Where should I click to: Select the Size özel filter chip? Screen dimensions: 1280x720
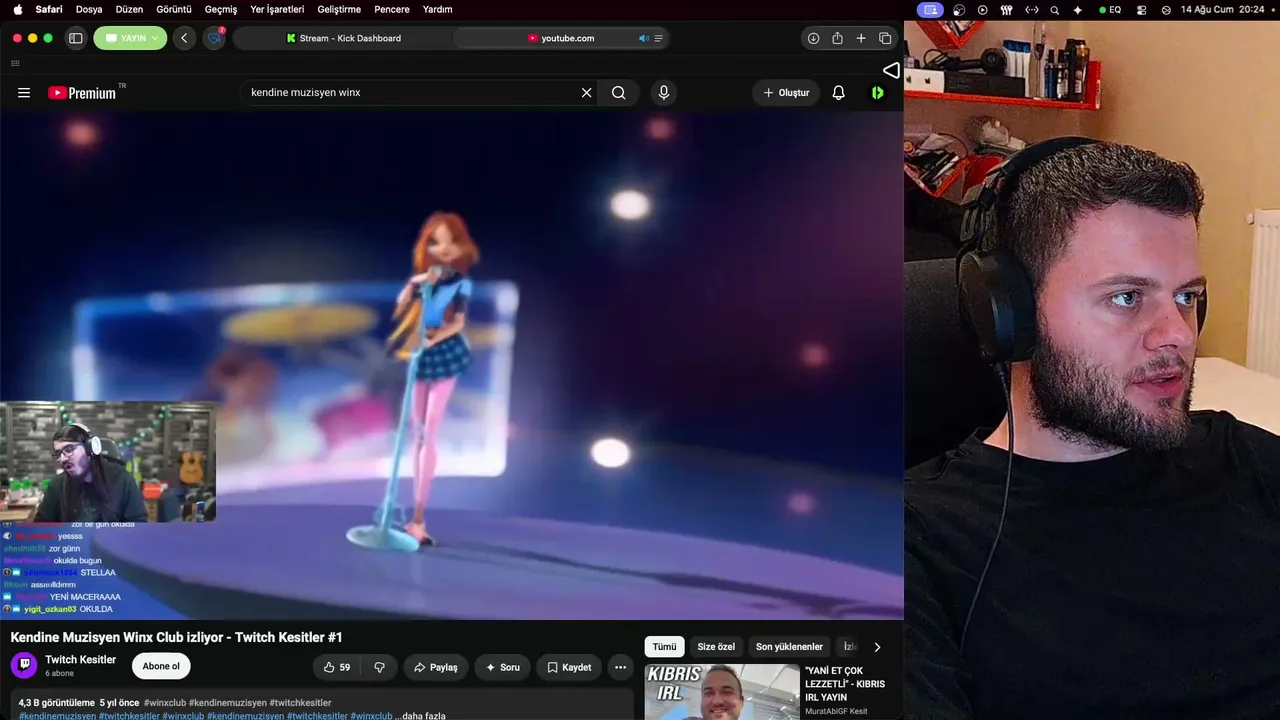(716, 647)
